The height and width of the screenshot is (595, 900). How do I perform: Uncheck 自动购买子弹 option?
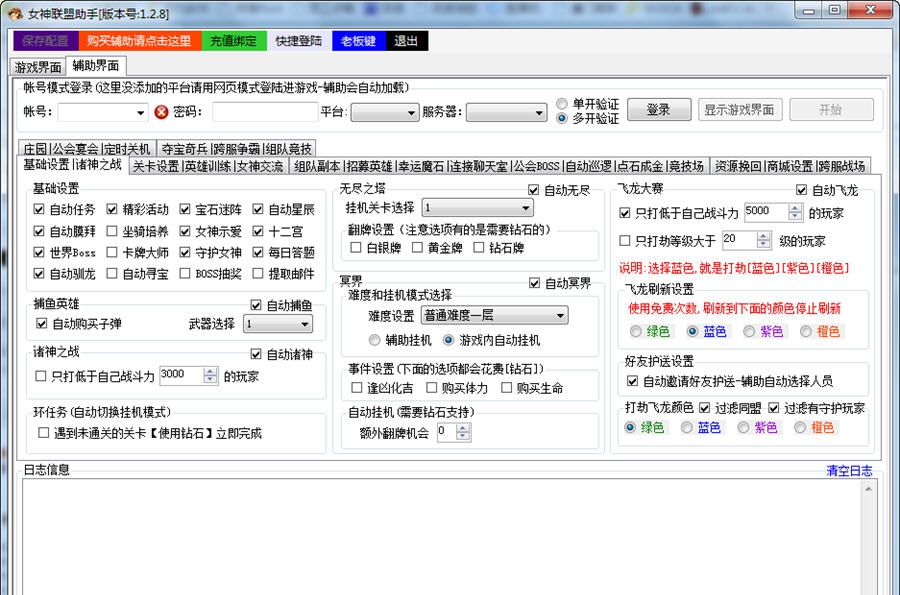pos(42,324)
